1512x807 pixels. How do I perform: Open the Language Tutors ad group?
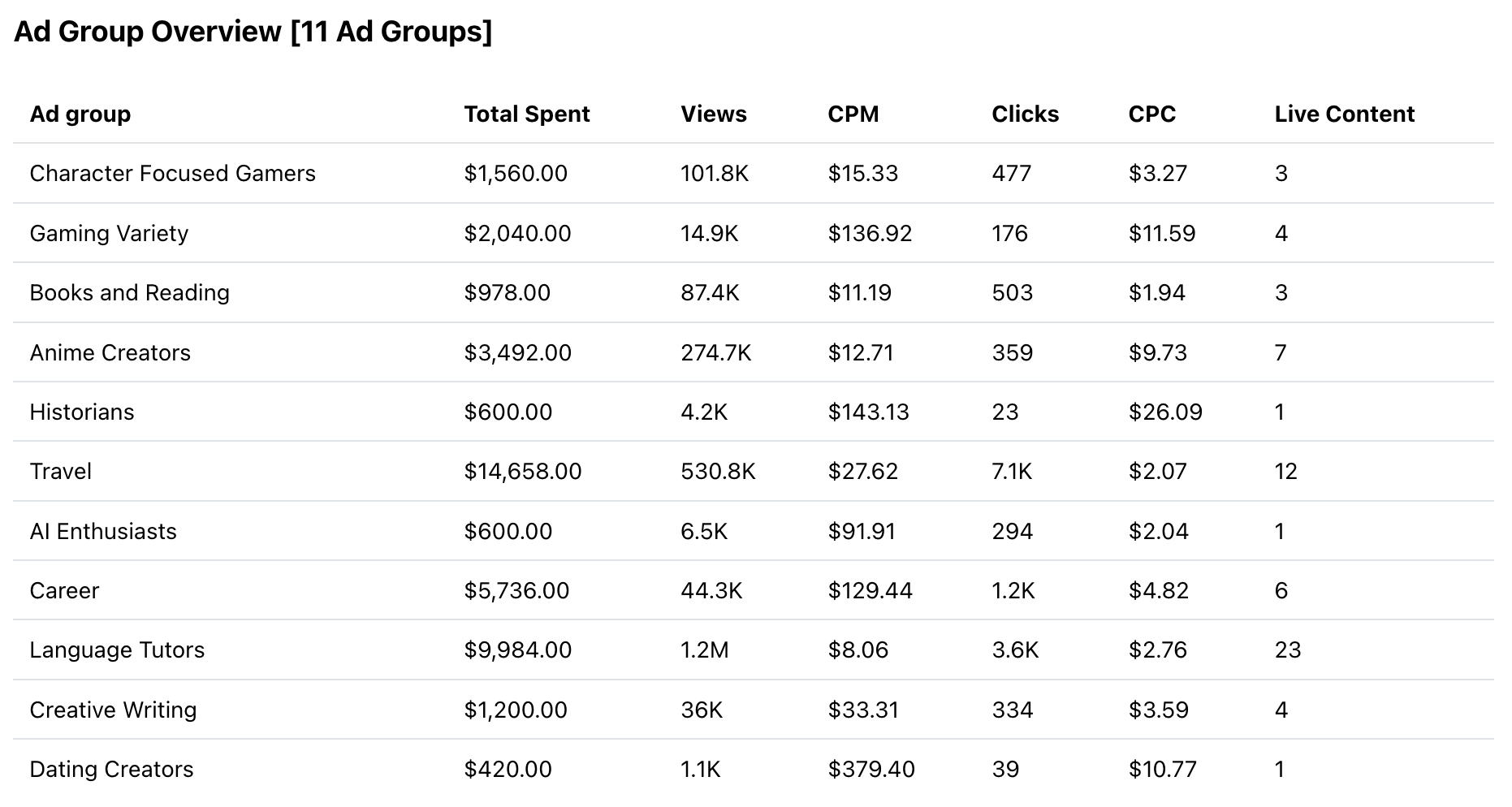pyautogui.click(x=117, y=650)
